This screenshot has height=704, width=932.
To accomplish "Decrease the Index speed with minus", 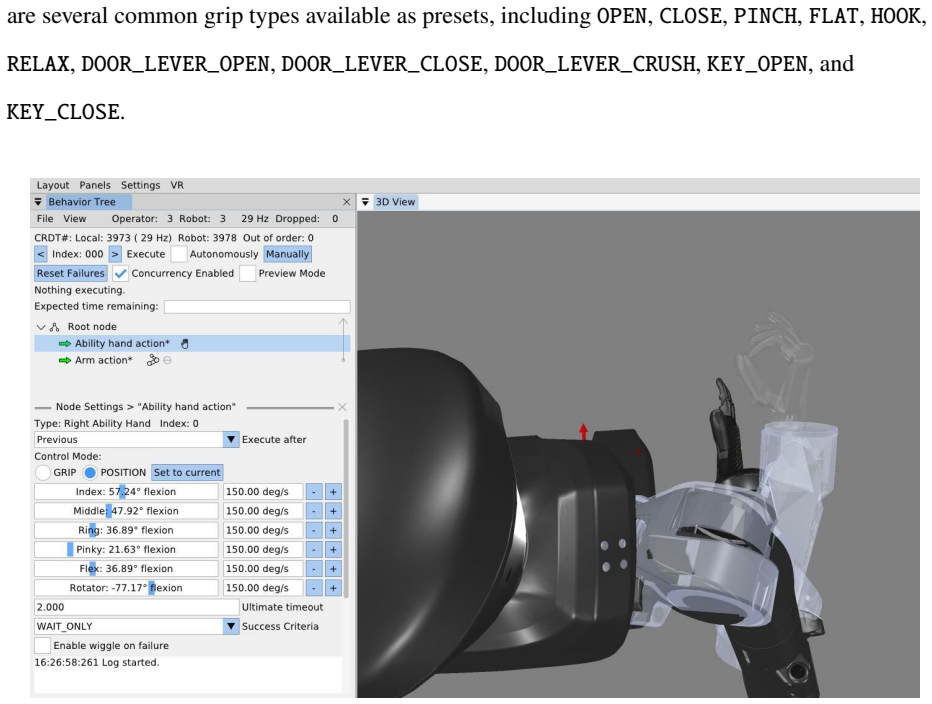I will pyautogui.click(x=314, y=492).
